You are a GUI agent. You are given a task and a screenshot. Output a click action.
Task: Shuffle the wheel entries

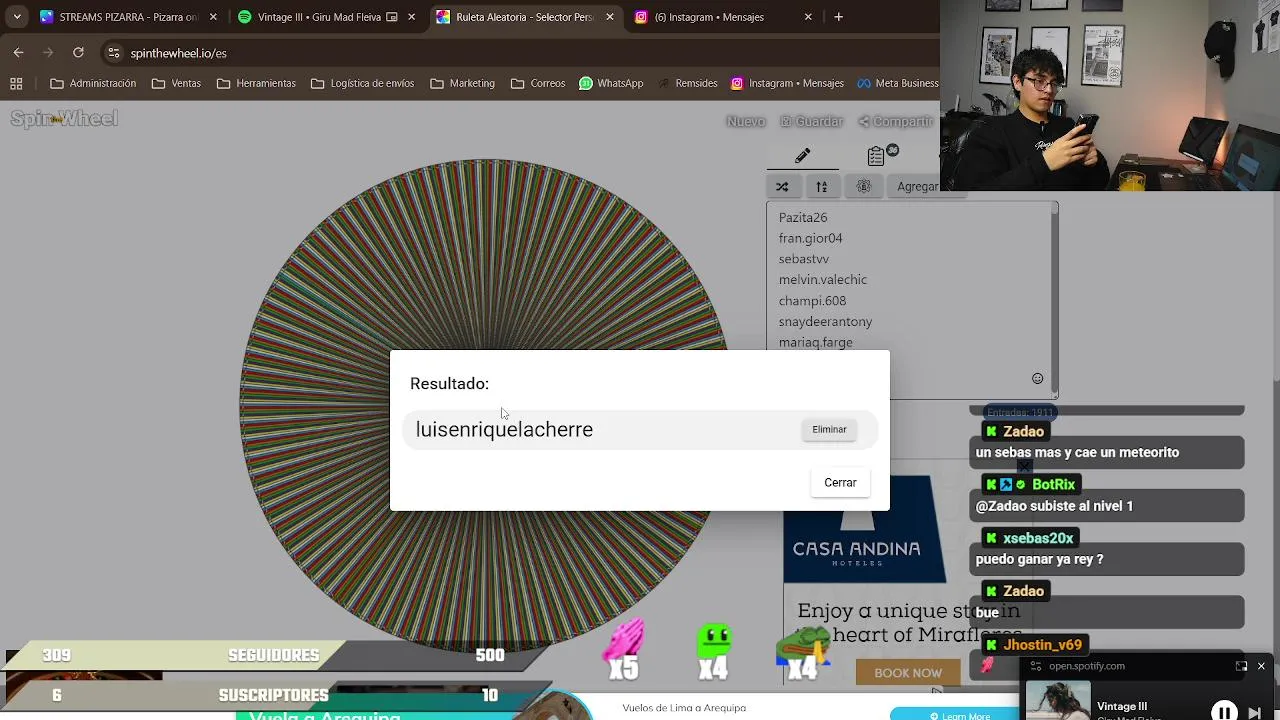[782, 186]
